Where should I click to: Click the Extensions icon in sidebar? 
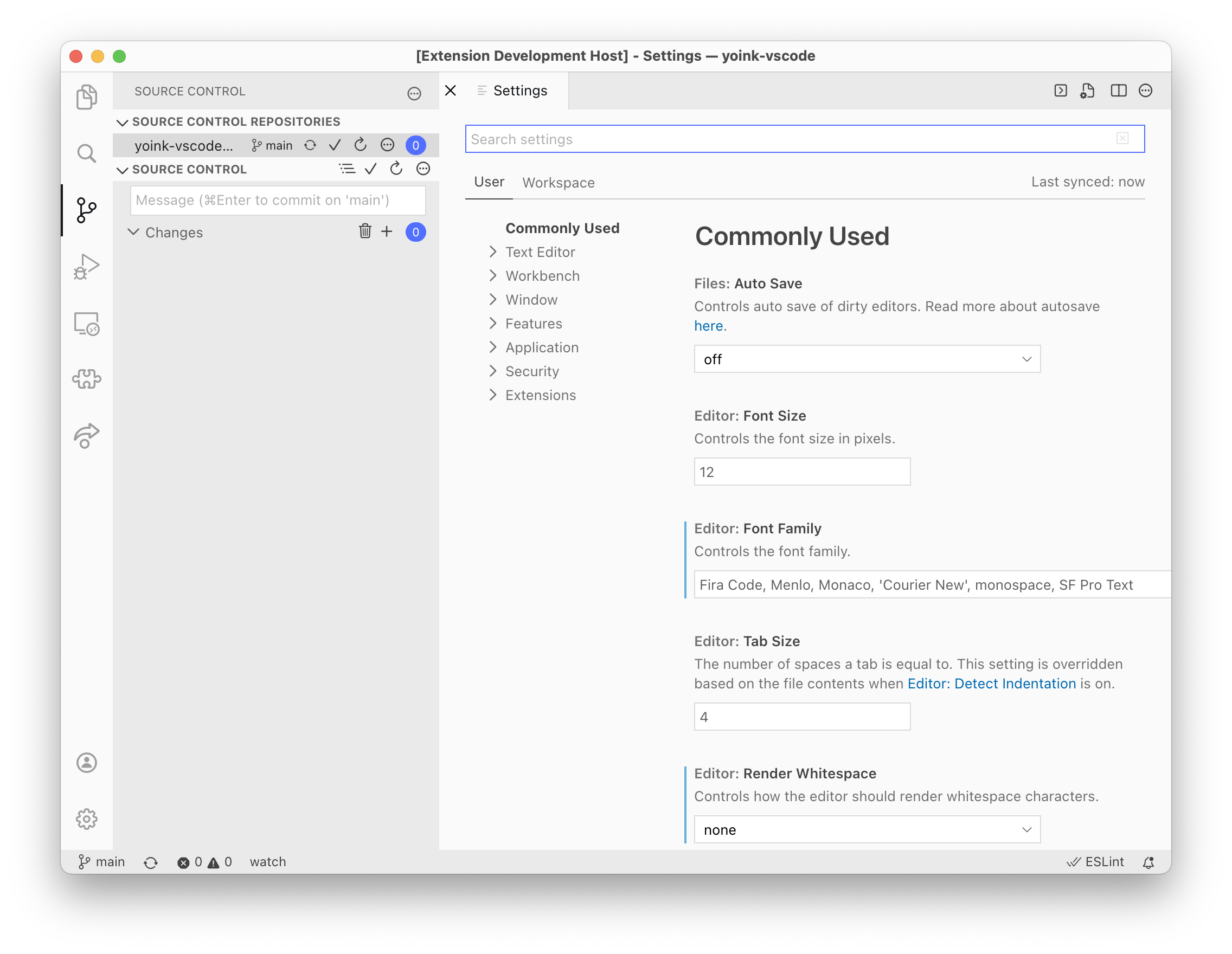86,379
